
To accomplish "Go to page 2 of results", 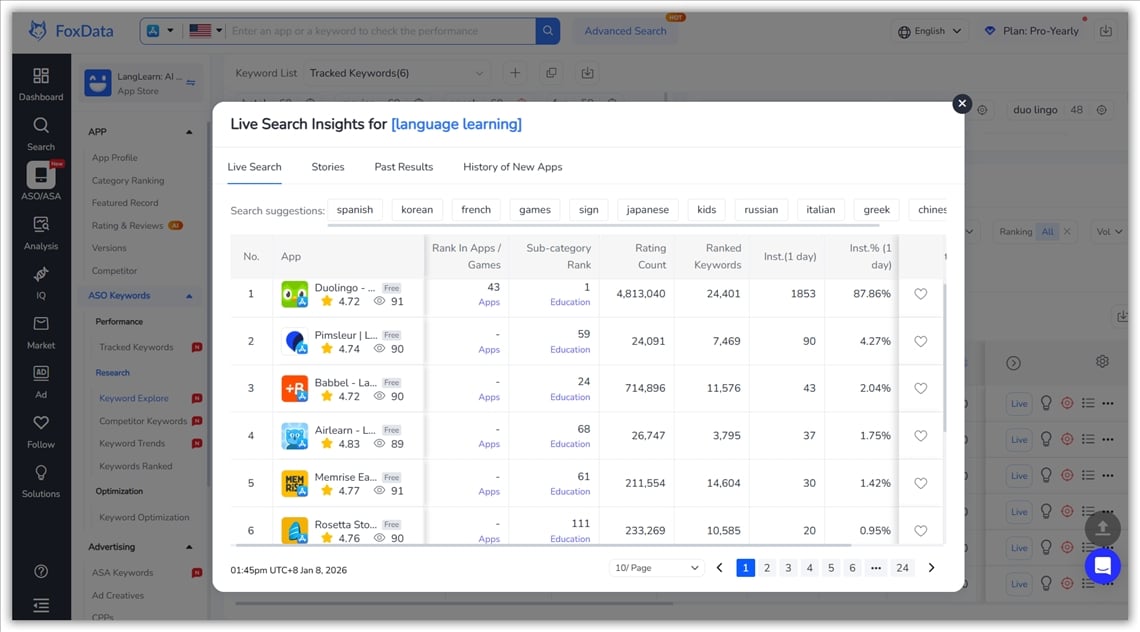I will coord(767,568).
